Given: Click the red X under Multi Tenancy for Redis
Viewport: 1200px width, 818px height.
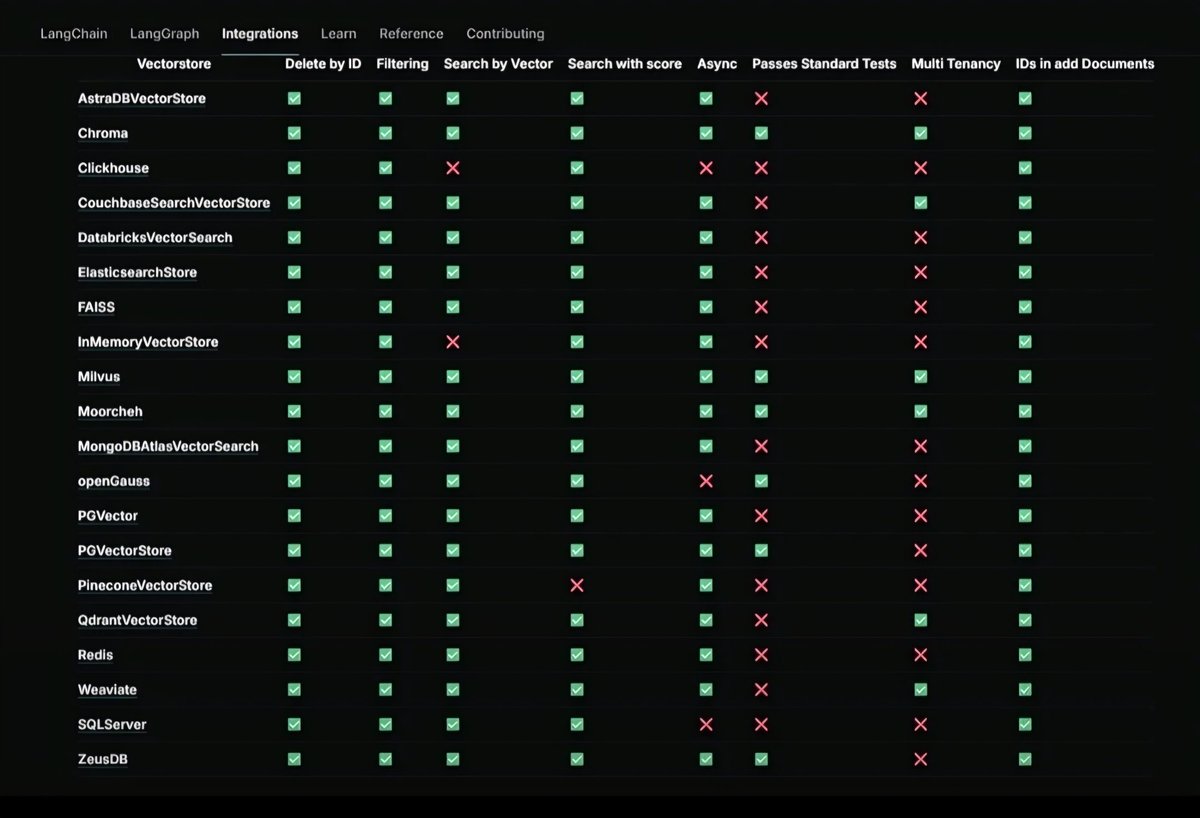Looking at the screenshot, I should point(920,655).
